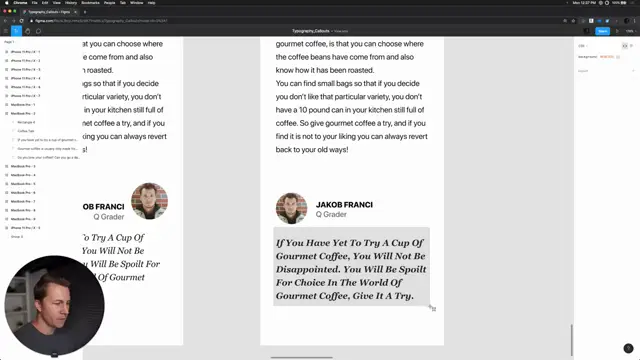Open the File menu

(35, 3)
